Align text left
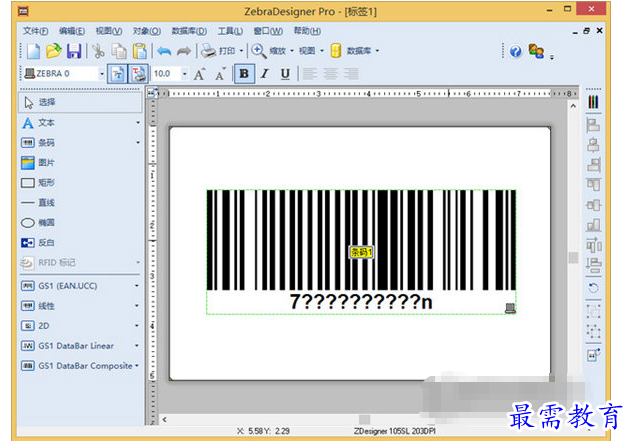This screenshot has height=448, width=631. coord(309,74)
